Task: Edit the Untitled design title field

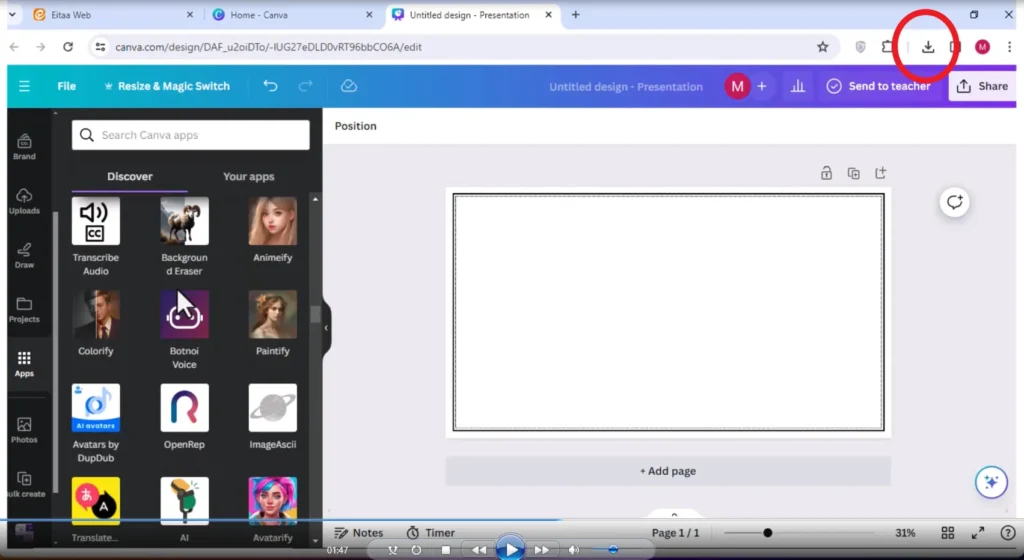Action: tap(626, 86)
